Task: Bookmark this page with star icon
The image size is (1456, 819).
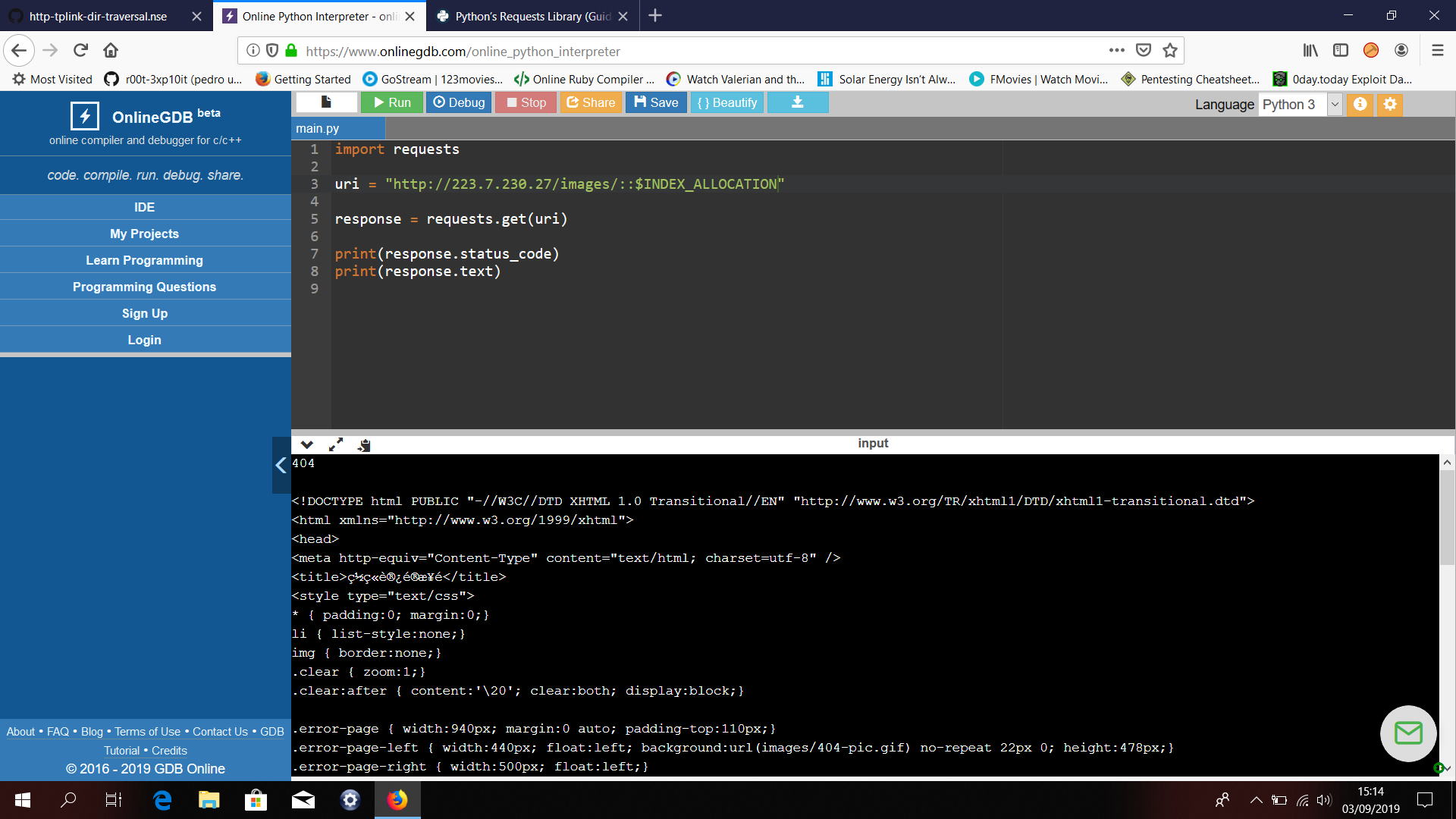Action: 1170,51
